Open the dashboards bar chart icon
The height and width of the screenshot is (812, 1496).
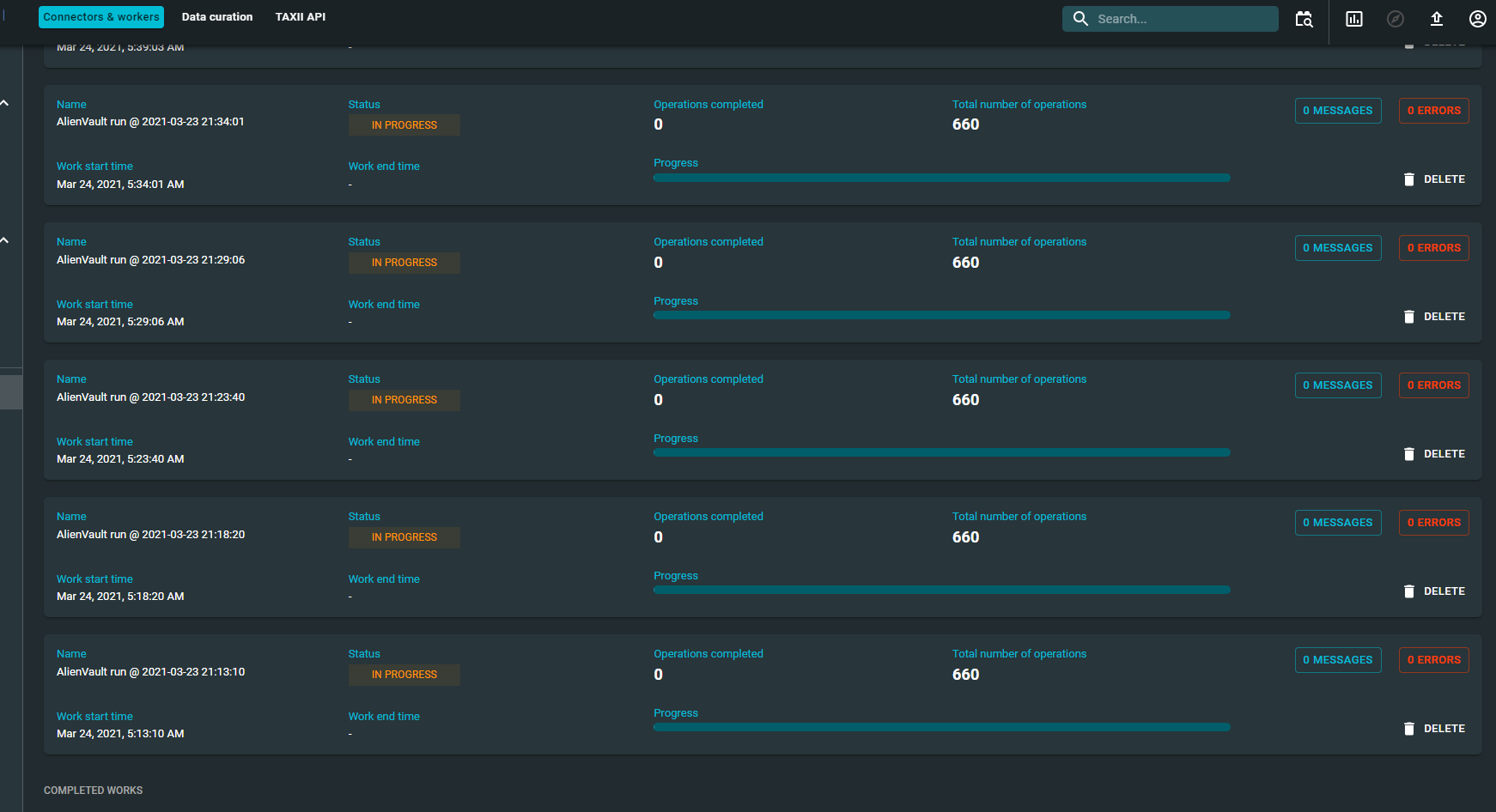1353,18
